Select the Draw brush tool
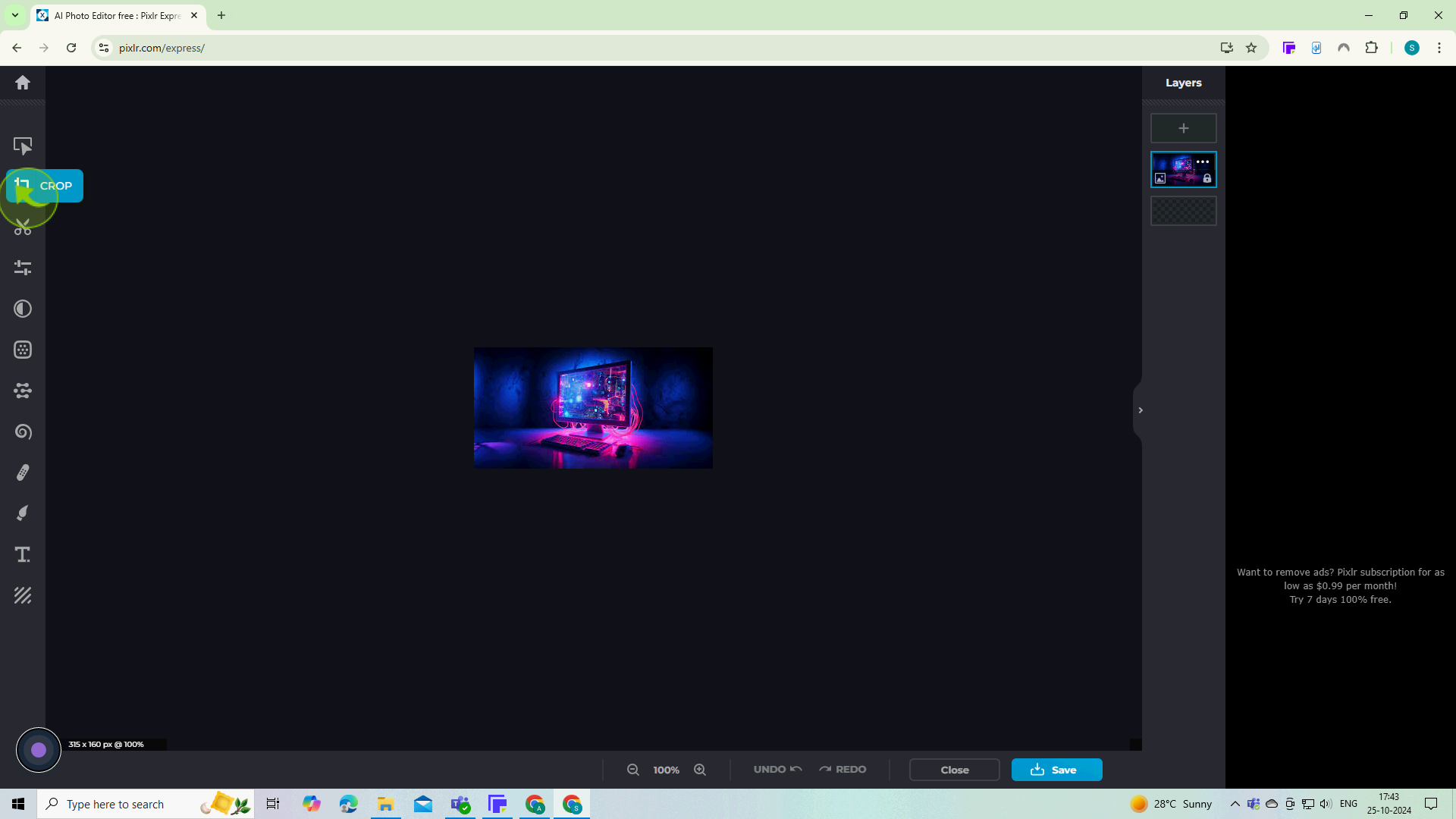 point(23,513)
